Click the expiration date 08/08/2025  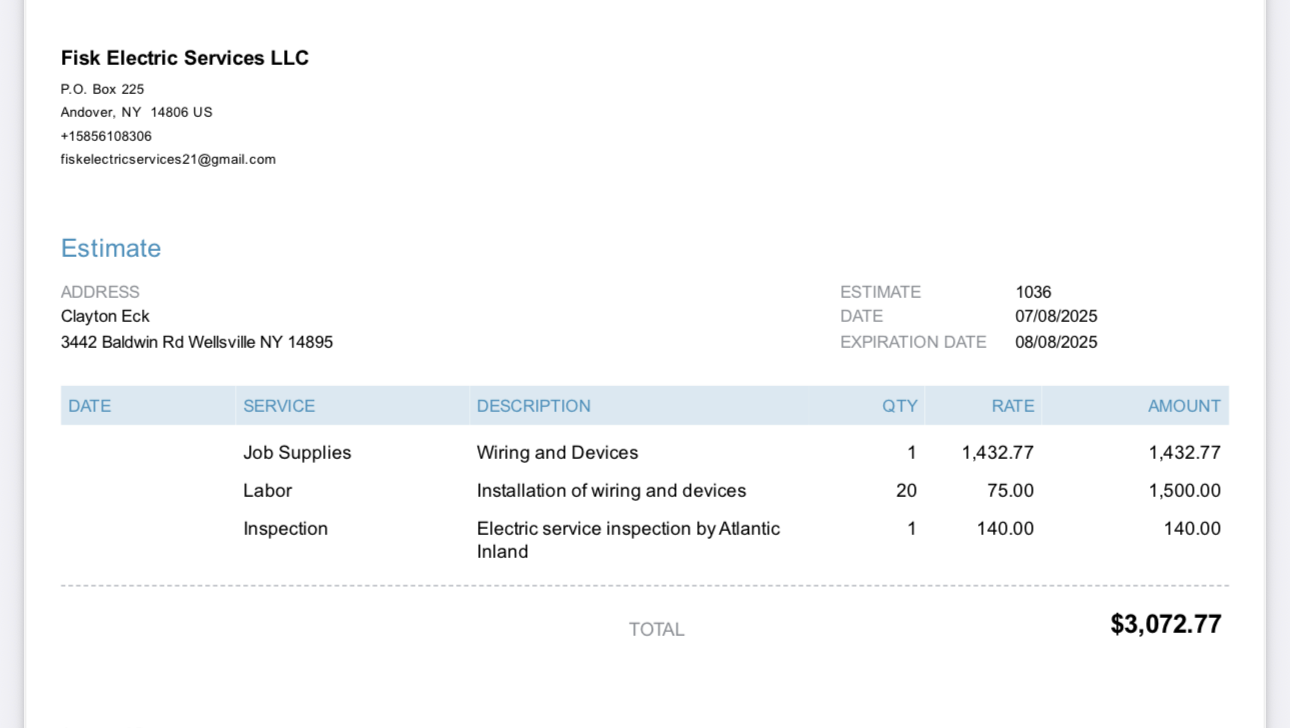tap(1056, 342)
